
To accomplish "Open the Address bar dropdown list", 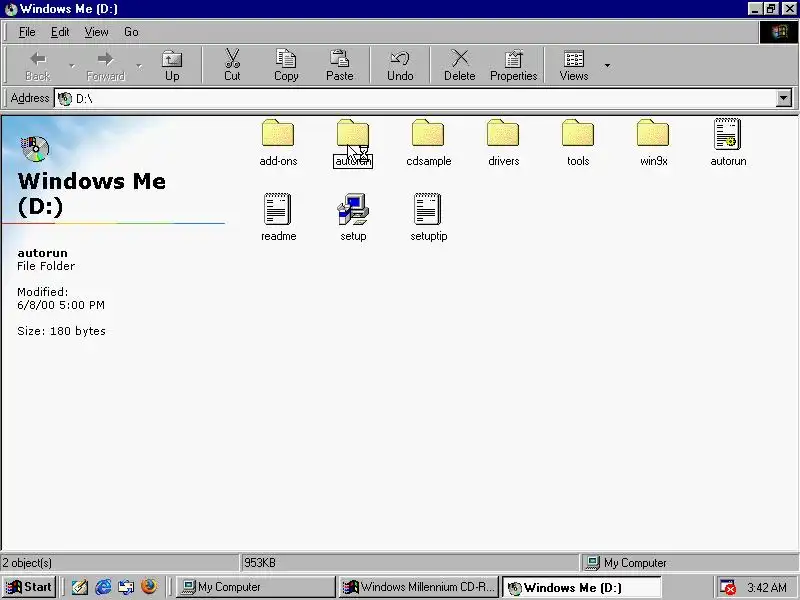I will (x=784, y=98).
